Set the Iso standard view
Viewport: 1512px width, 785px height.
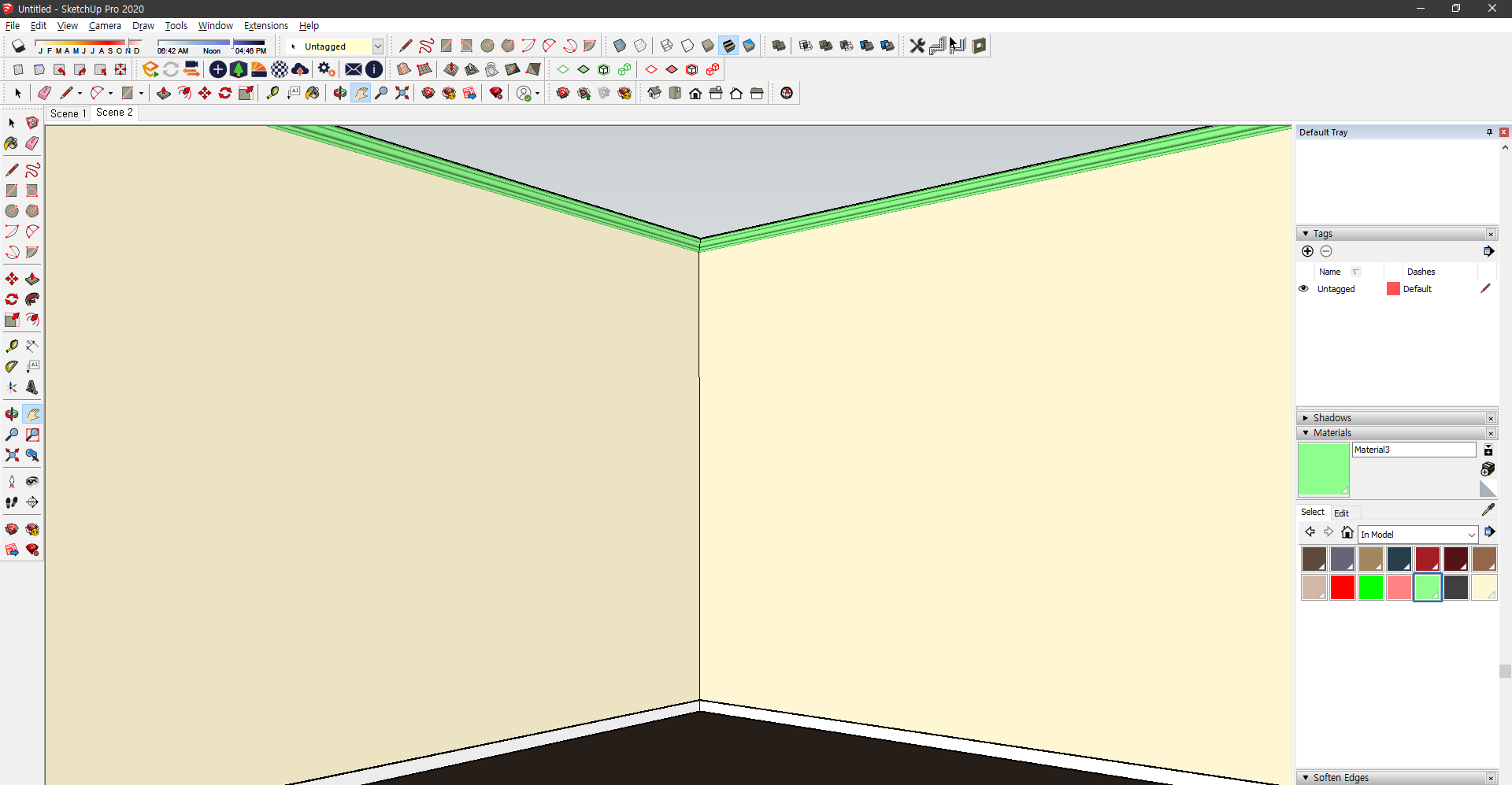[654, 93]
